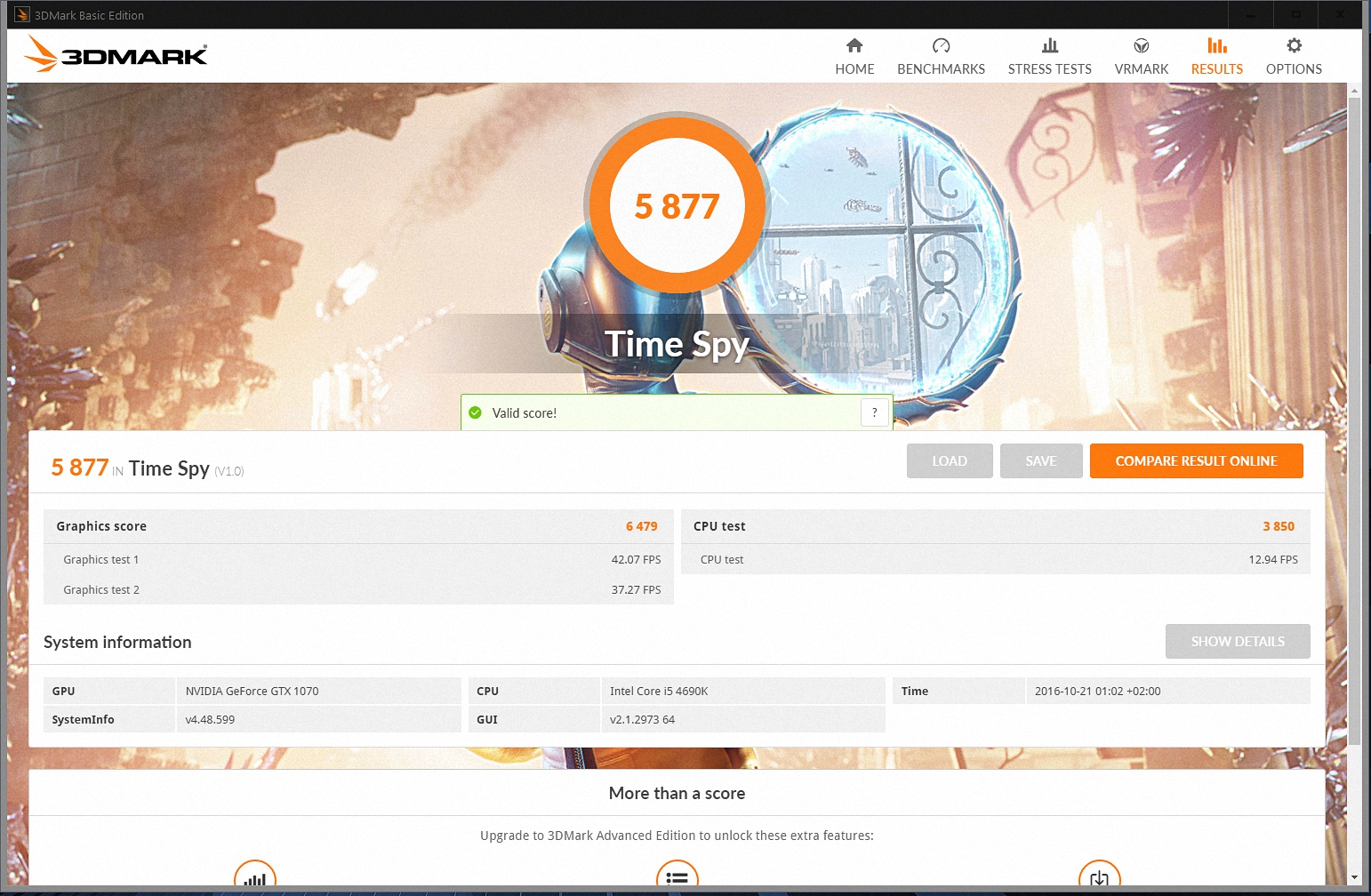Click the scrollbar up arrow
This screenshot has width=1371, height=896.
point(1354,91)
